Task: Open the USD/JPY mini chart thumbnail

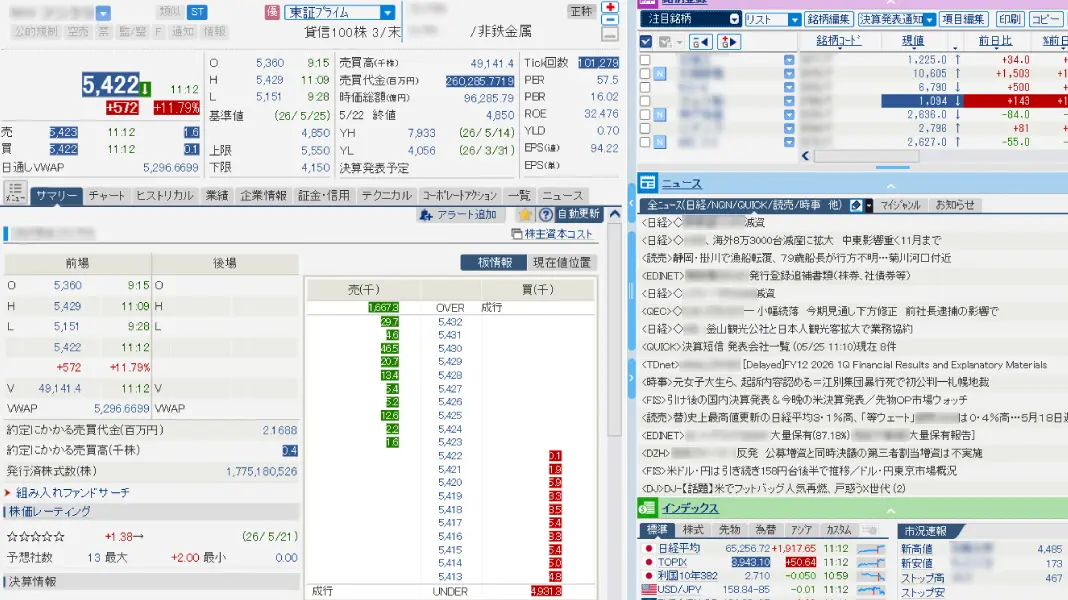Action: point(871,589)
